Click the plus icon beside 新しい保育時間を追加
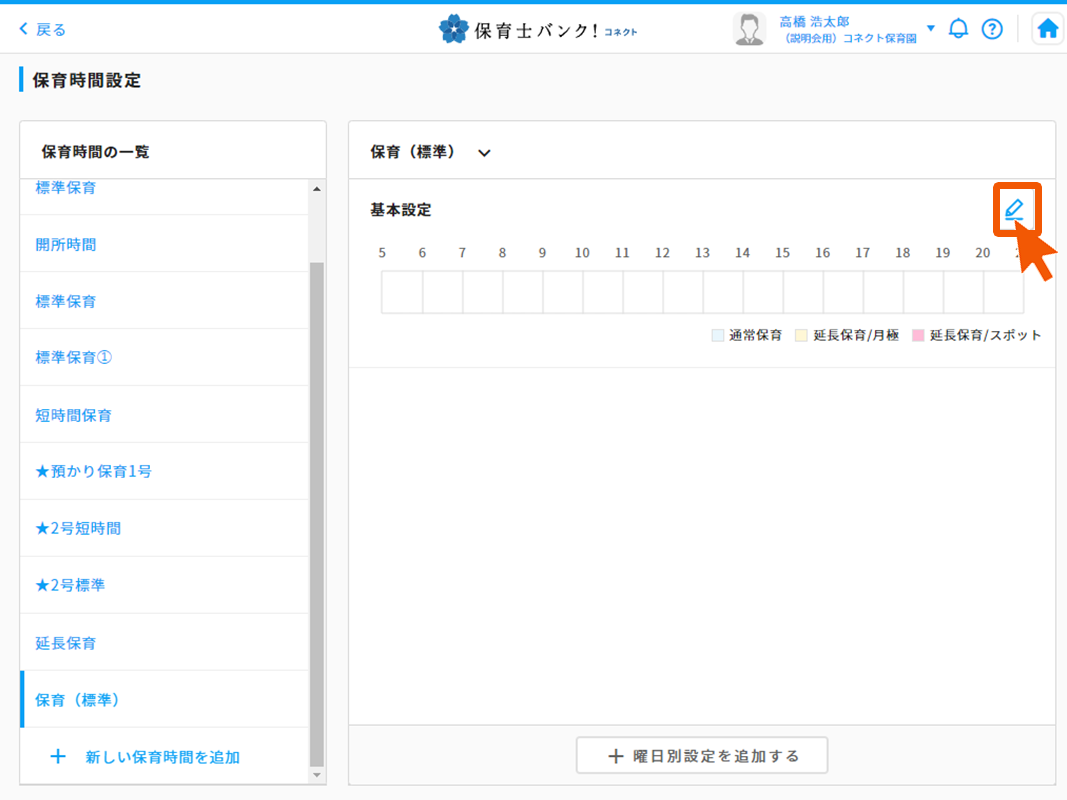 click(58, 757)
